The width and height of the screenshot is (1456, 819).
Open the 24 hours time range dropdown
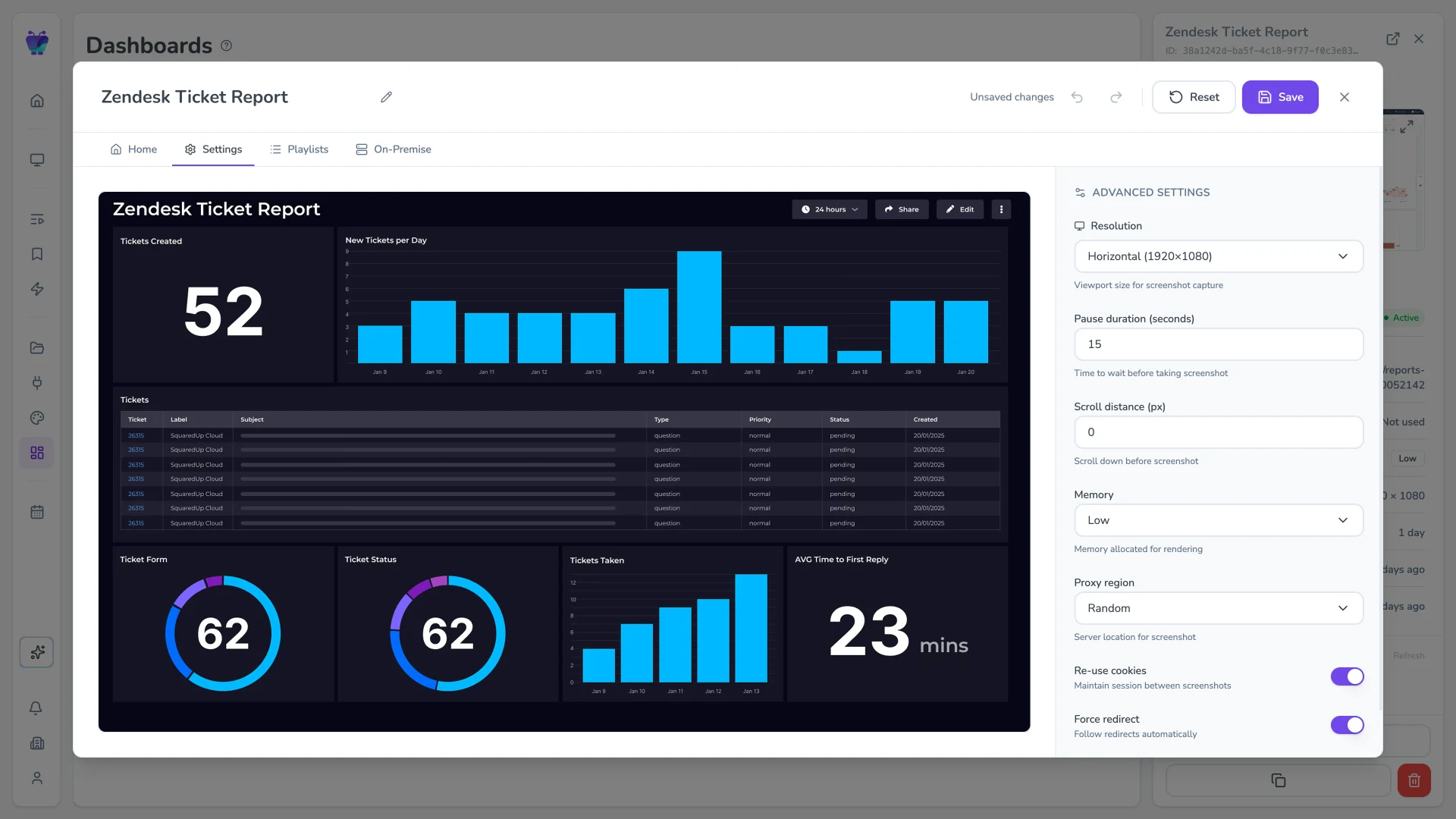(830, 209)
